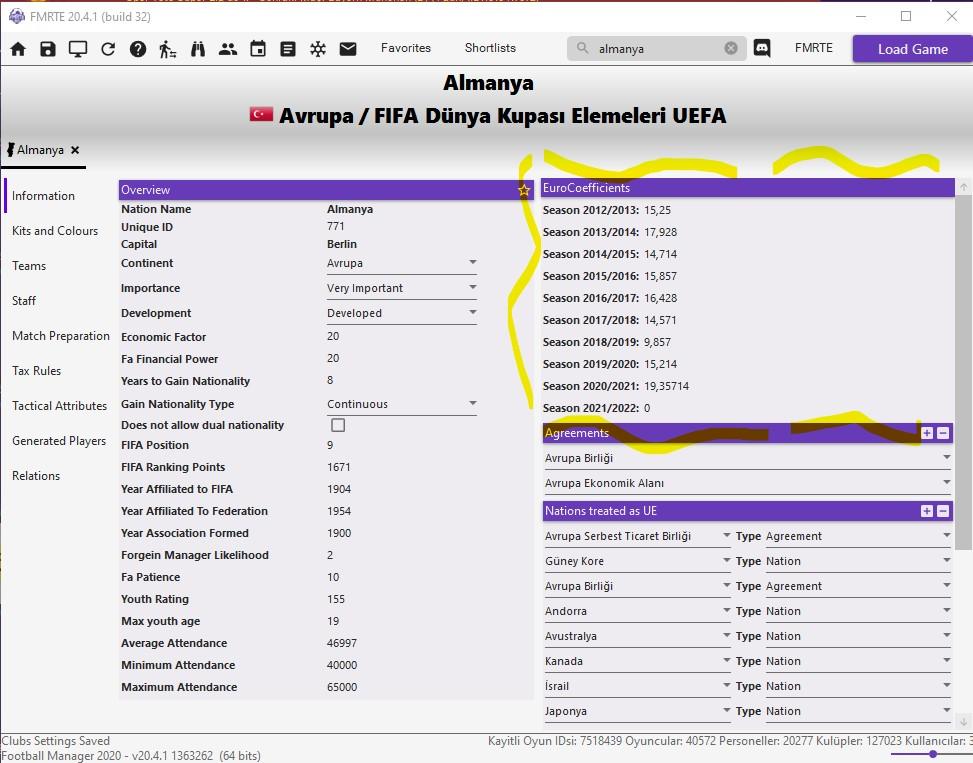The image size is (973, 763).
Task: Close the Almanya tab
Action: tap(74, 149)
